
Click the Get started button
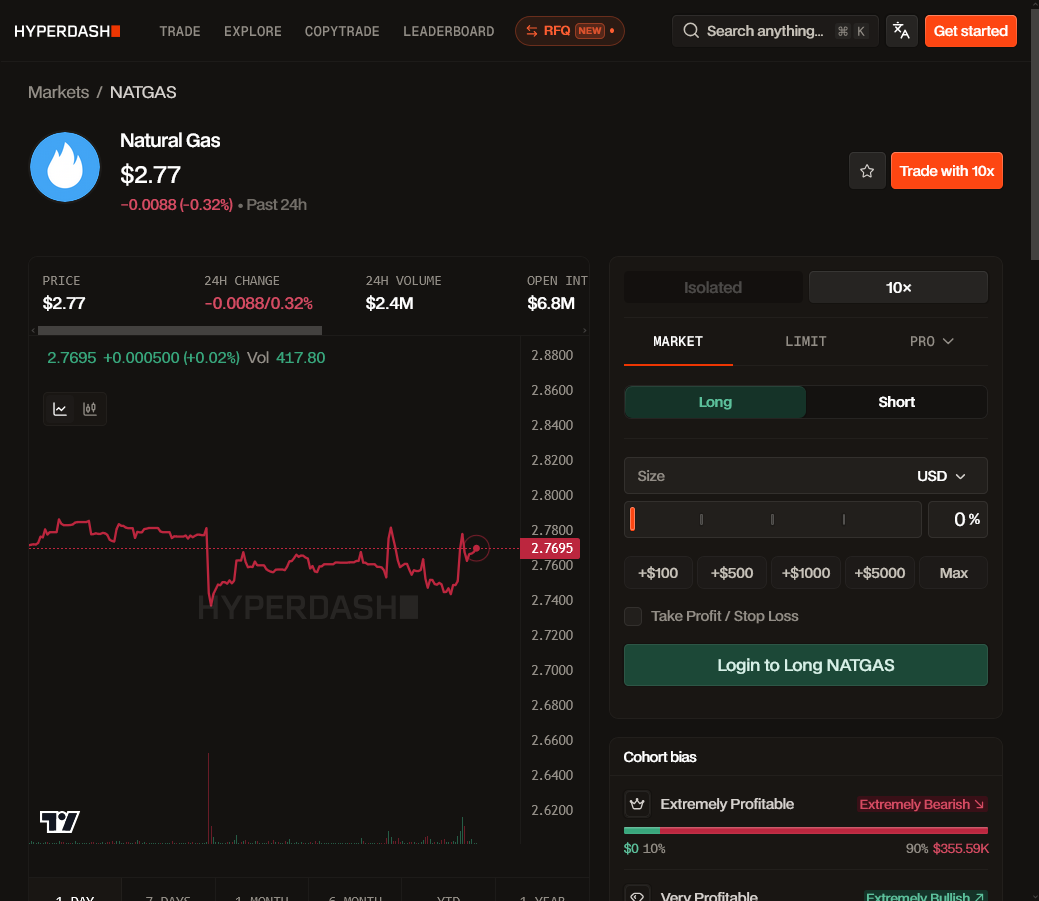pyautogui.click(x=971, y=31)
